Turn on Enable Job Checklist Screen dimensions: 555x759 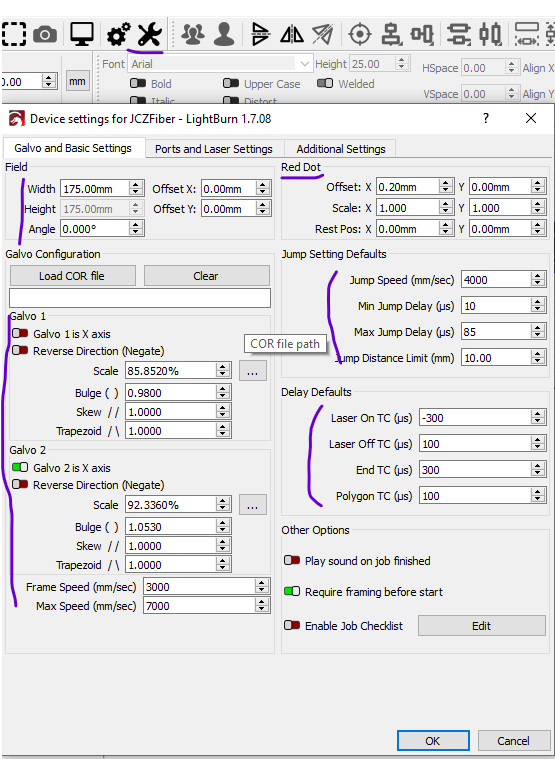(x=292, y=625)
